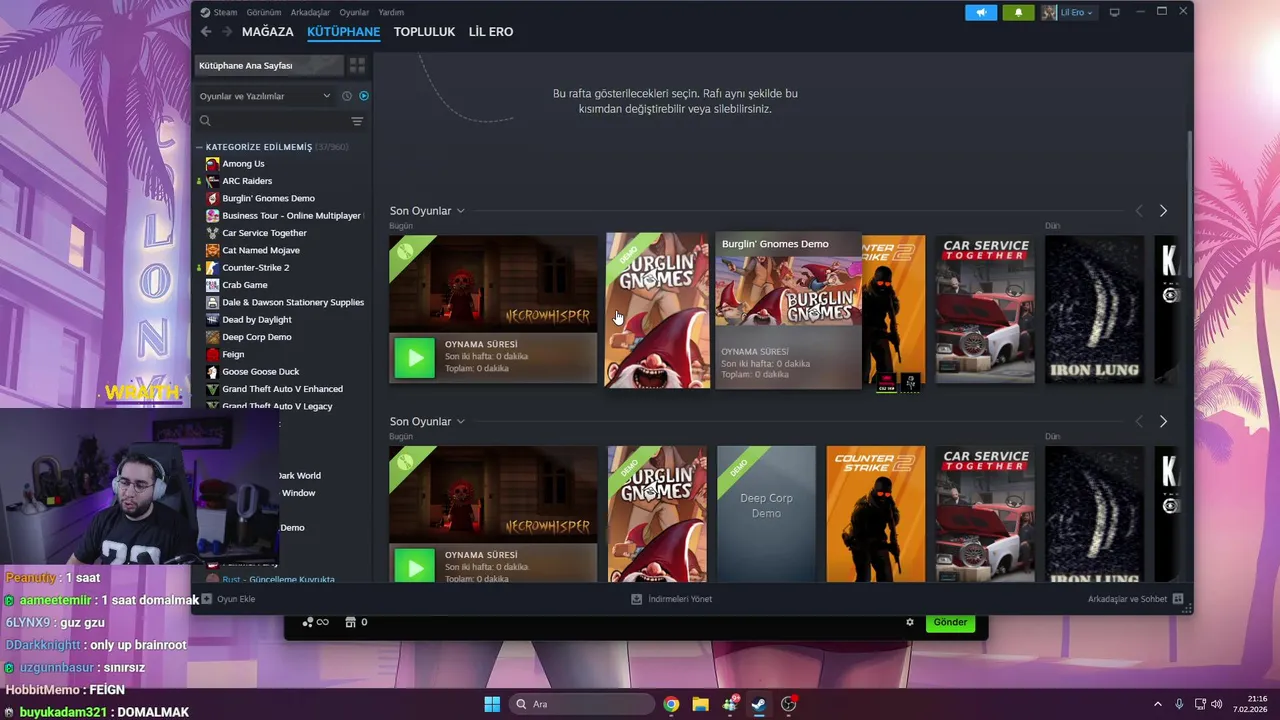The height and width of the screenshot is (720, 1280).
Task: Open Deep Corp Demo tile, second shelf
Action: click(x=766, y=514)
